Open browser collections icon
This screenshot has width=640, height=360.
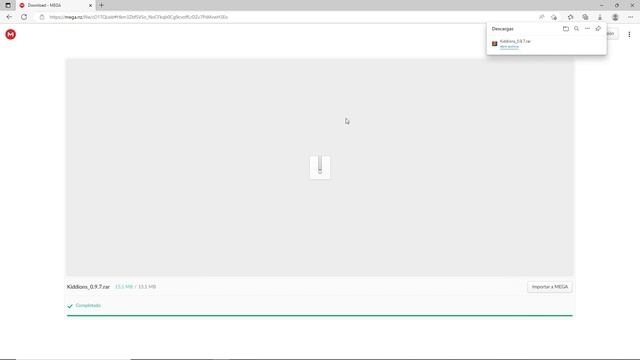coord(585,17)
